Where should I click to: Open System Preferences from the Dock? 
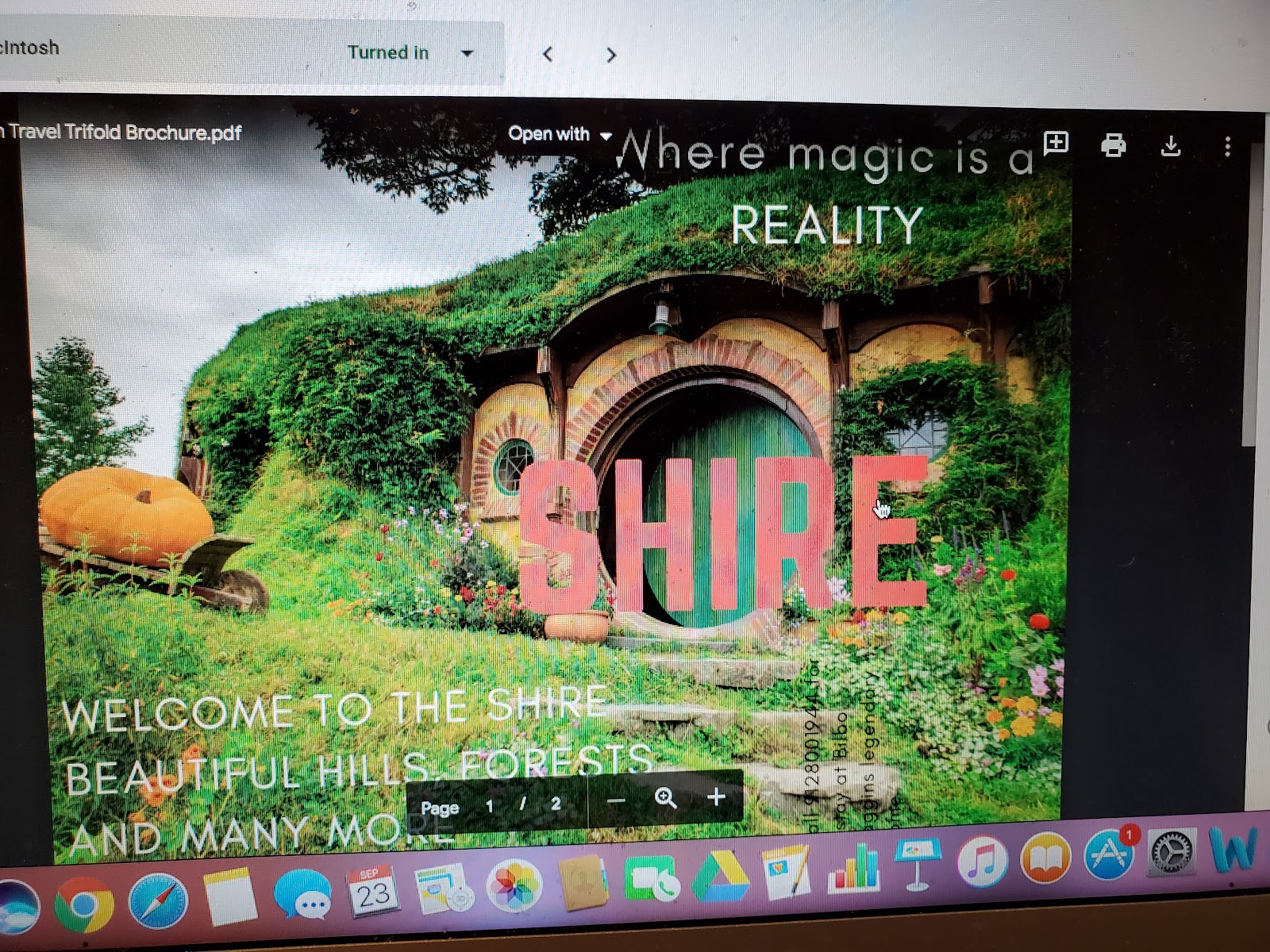click(x=1172, y=854)
